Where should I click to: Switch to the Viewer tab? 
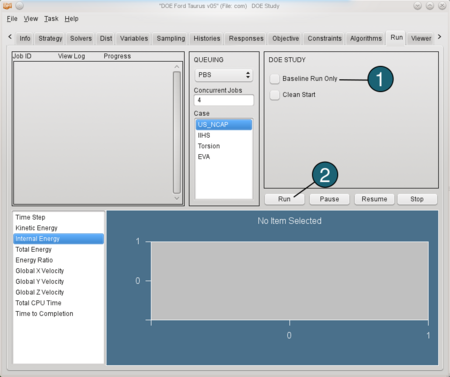421,38
